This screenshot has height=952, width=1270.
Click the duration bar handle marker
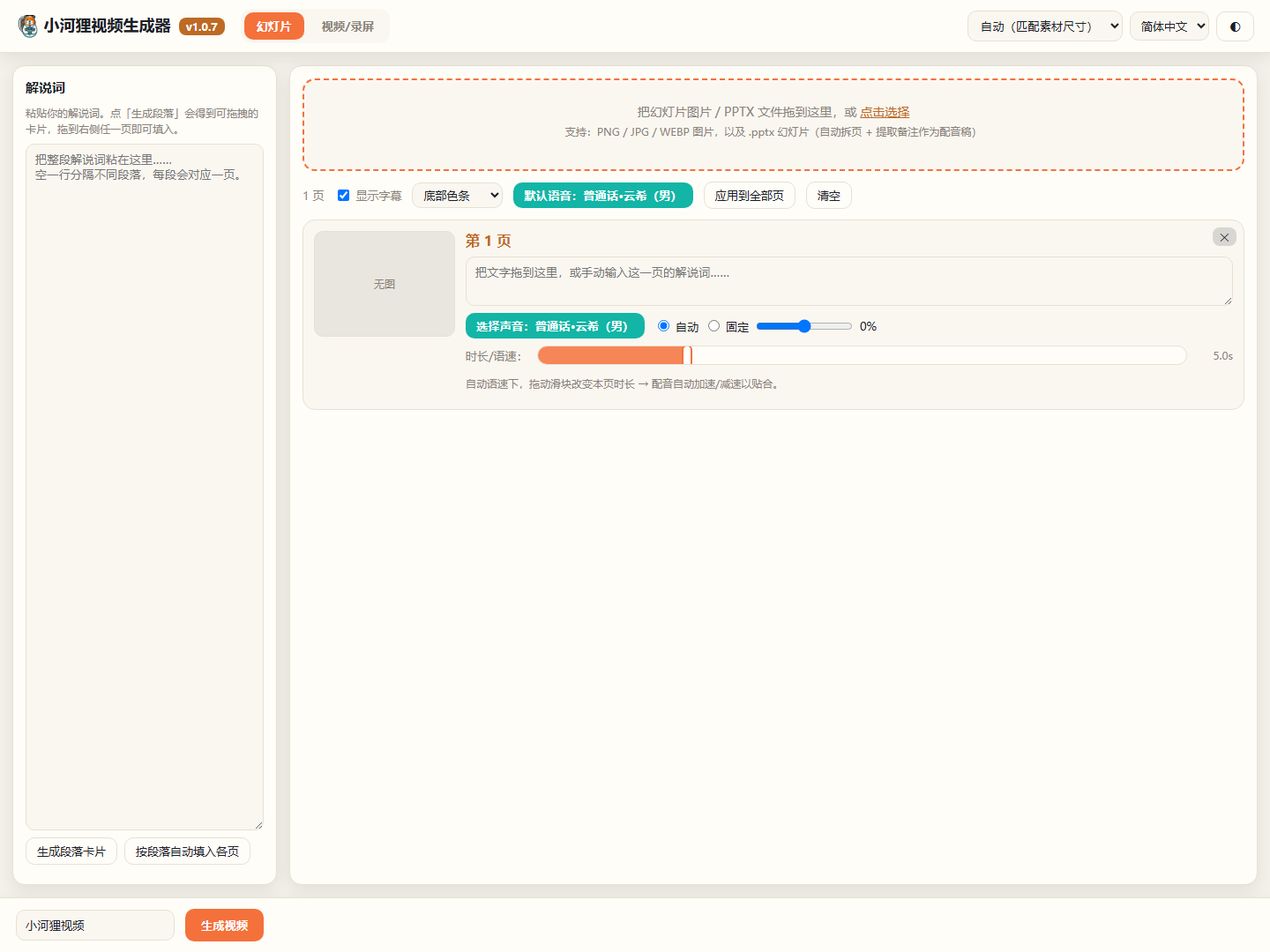click(688, 355)
